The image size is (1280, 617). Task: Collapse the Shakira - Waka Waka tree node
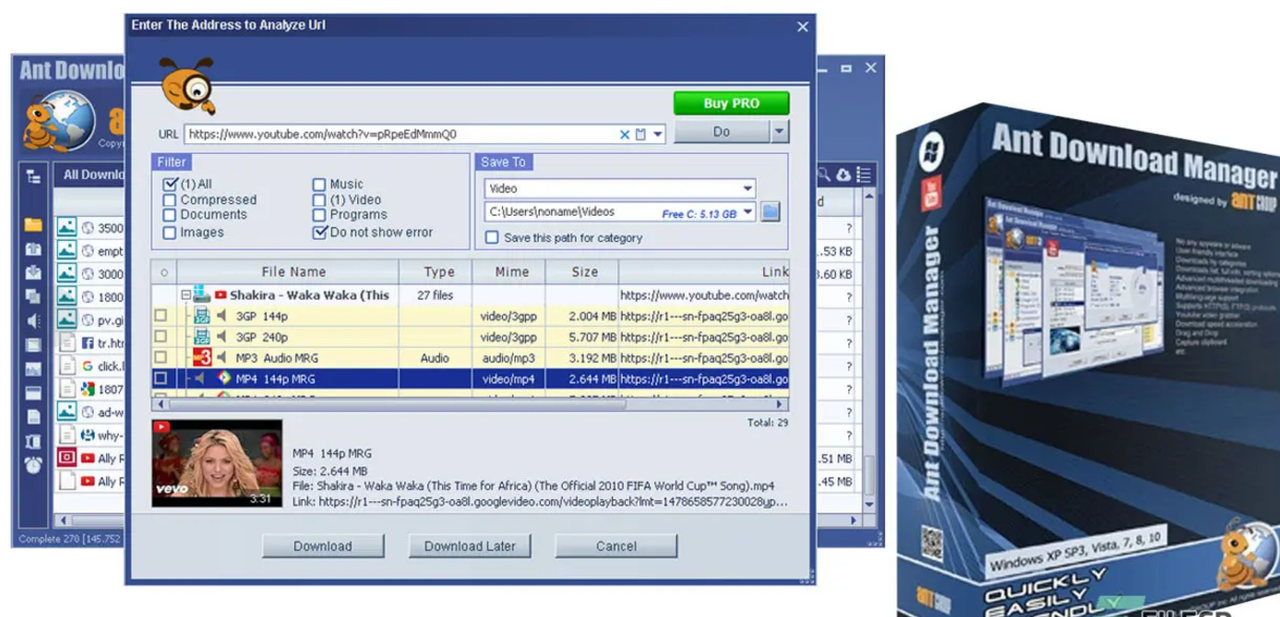[186, 295]
